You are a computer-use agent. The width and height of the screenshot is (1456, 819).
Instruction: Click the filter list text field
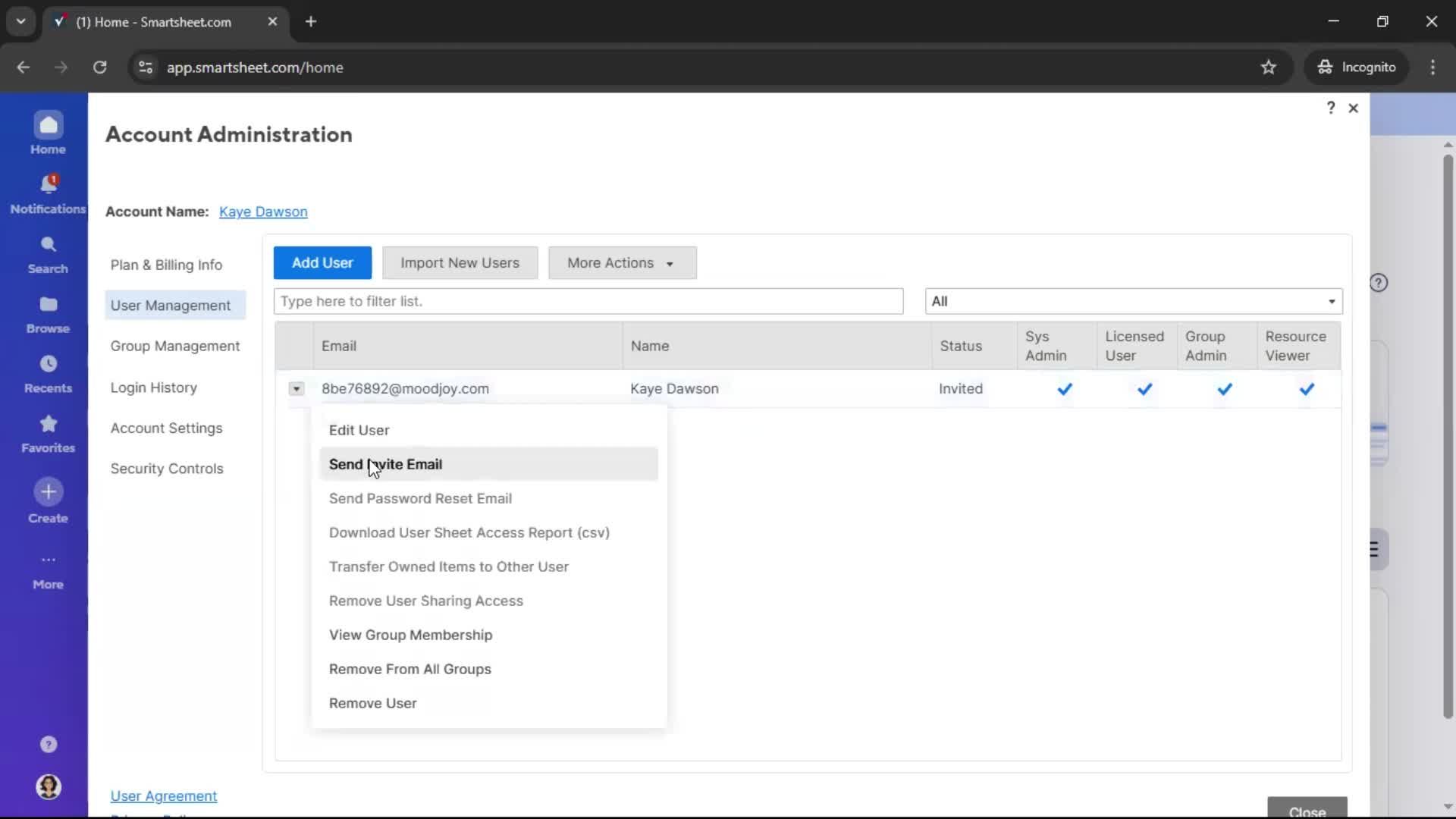[x=588, y=301]
